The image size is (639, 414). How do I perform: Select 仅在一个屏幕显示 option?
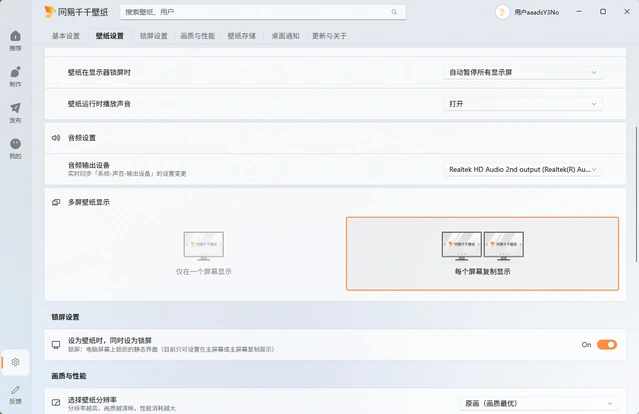tap(203, 253)
